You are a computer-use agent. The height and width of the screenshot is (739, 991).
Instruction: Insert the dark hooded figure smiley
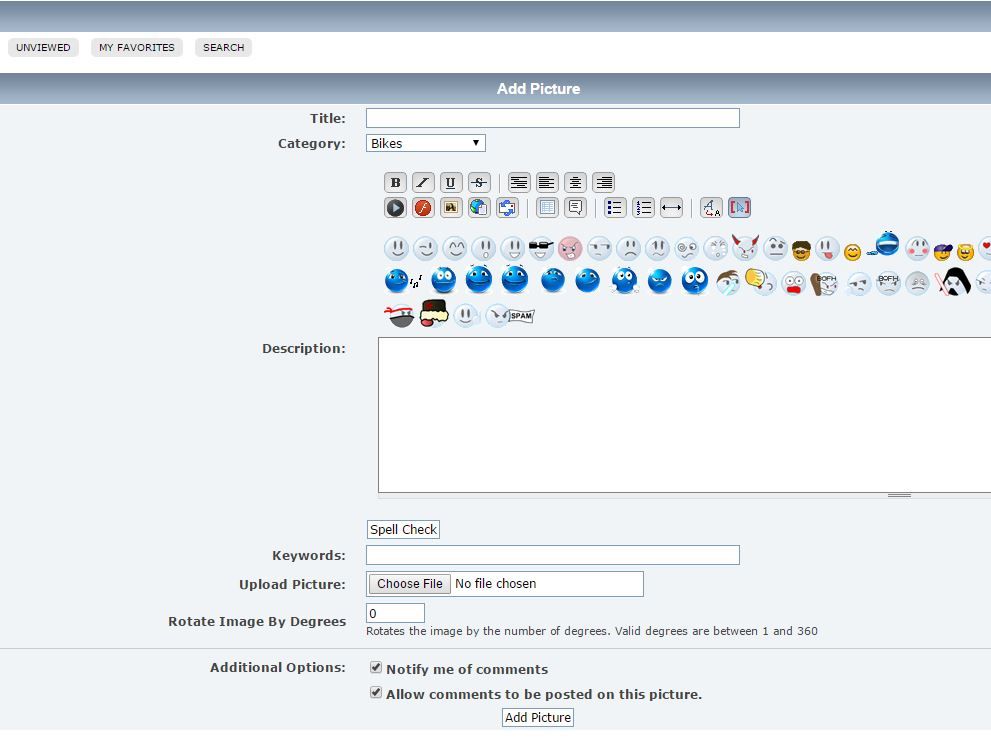pos(953,281)
